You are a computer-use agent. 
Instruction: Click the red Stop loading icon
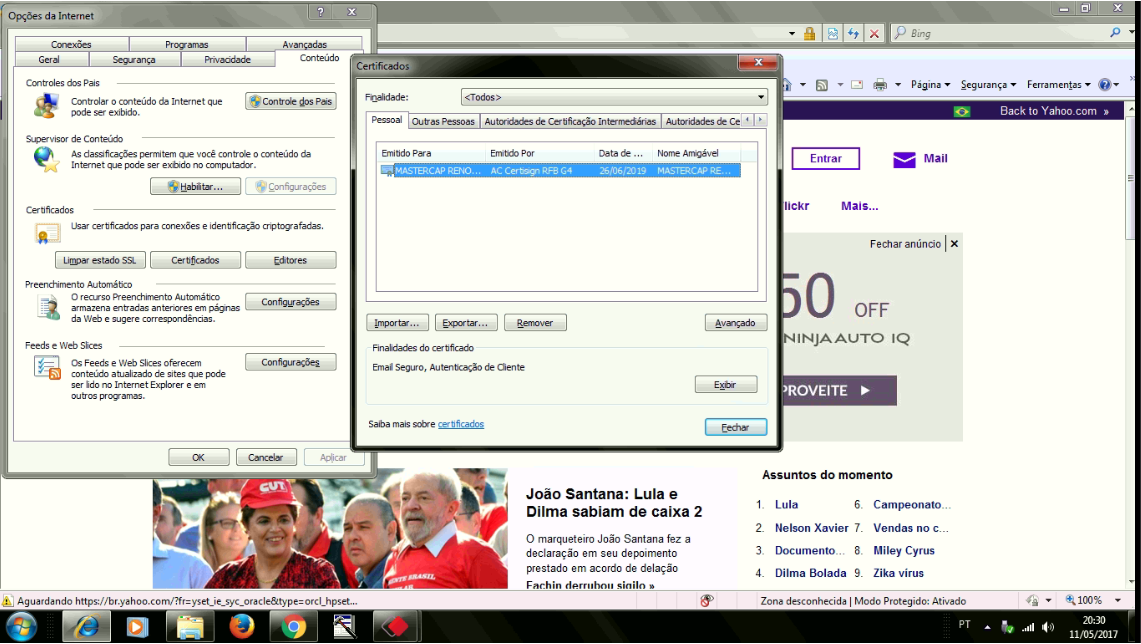tap(874, 33)
